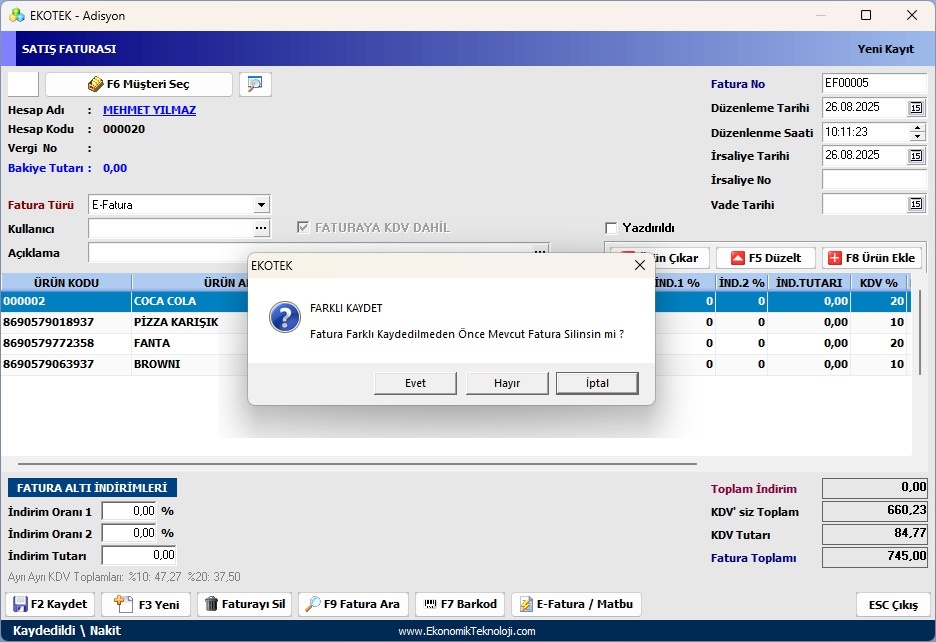Increase the Düzenlenme Saati time value
This screenshot has width=936, height=642.
click(x=917, y=127)
